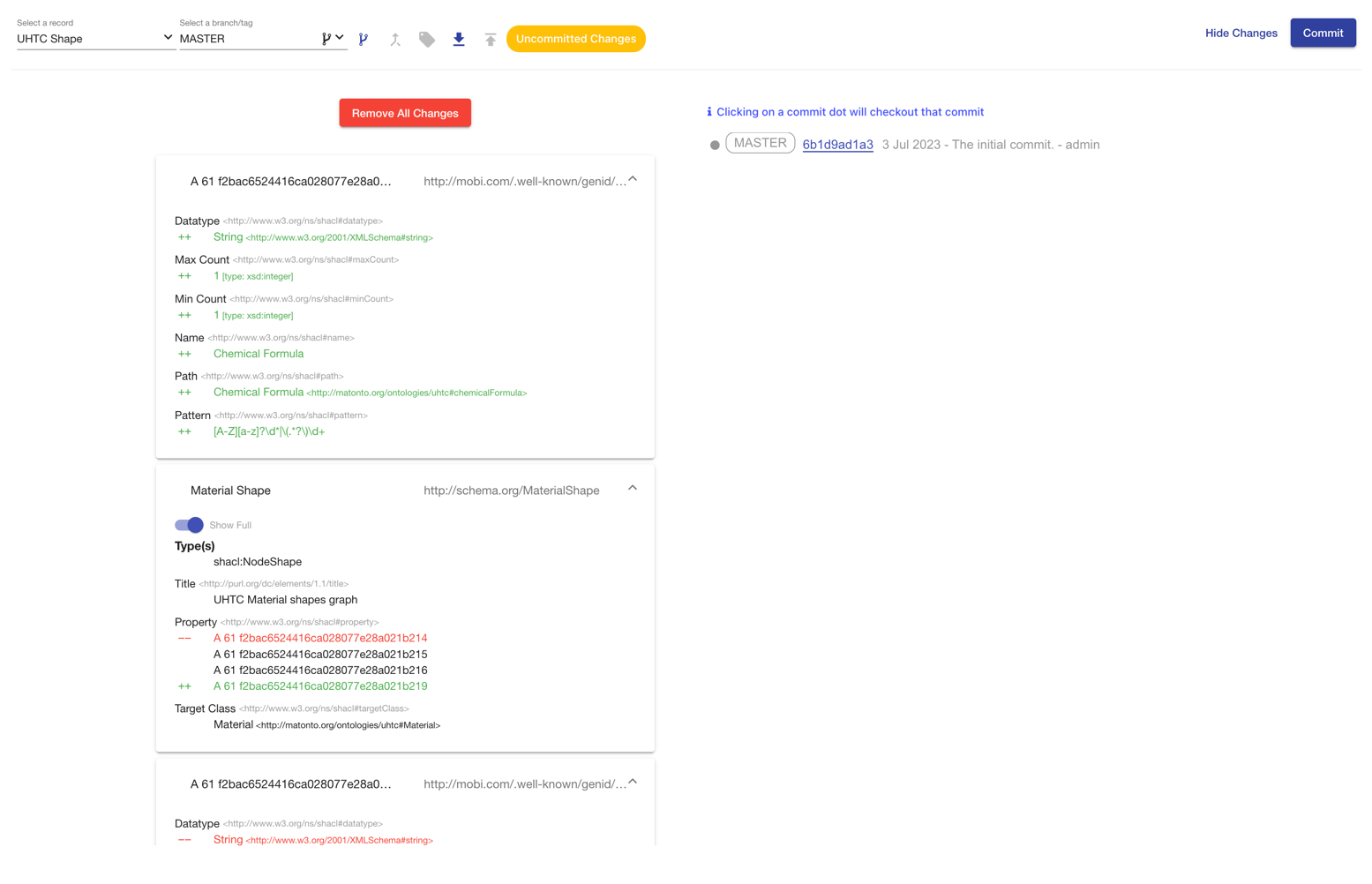Click the Upload changes icon
The image size is (1372, 884).
pos(491,39)
